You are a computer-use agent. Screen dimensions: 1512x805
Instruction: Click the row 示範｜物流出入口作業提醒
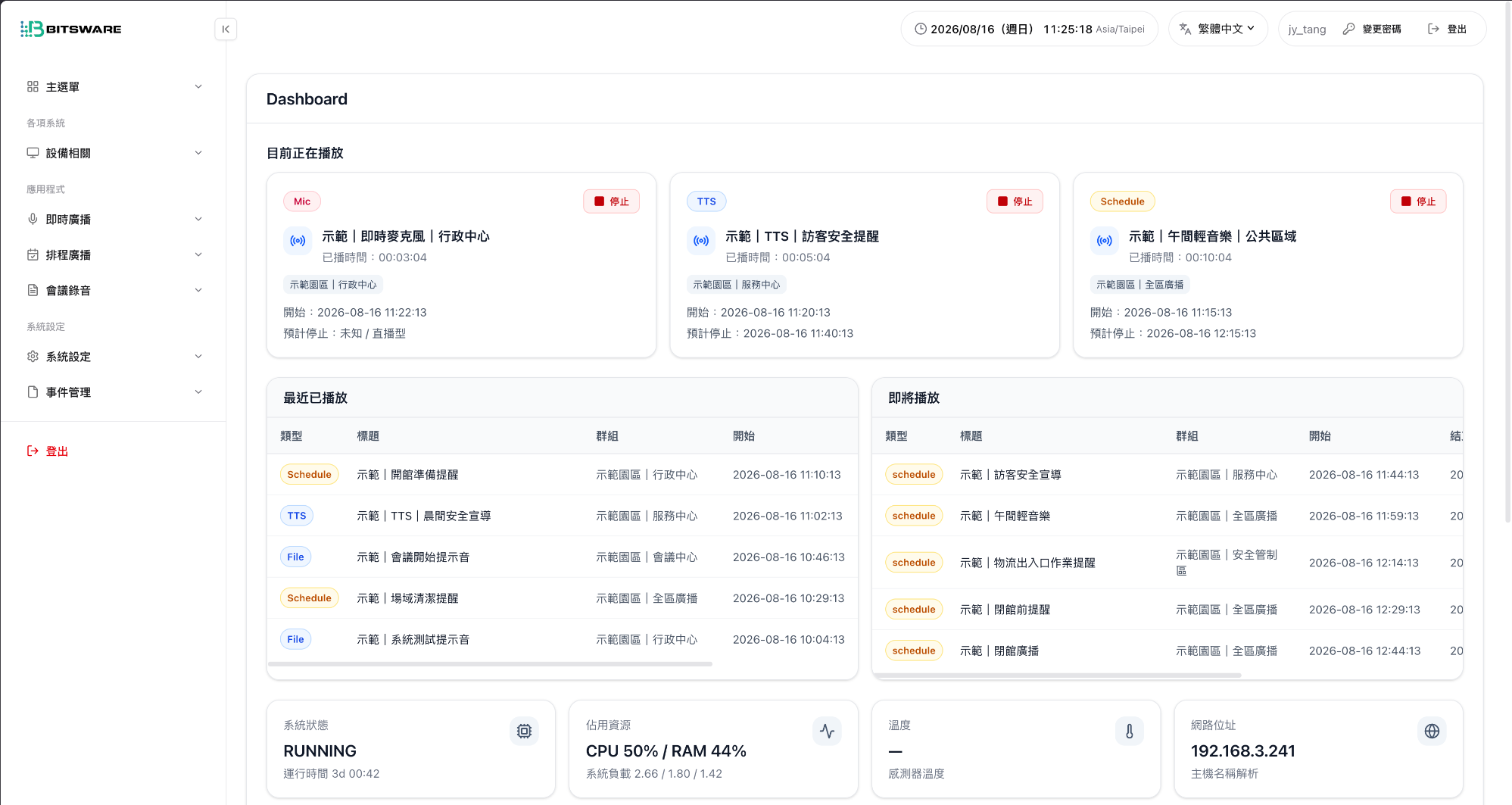click(x=1168, y=563)
